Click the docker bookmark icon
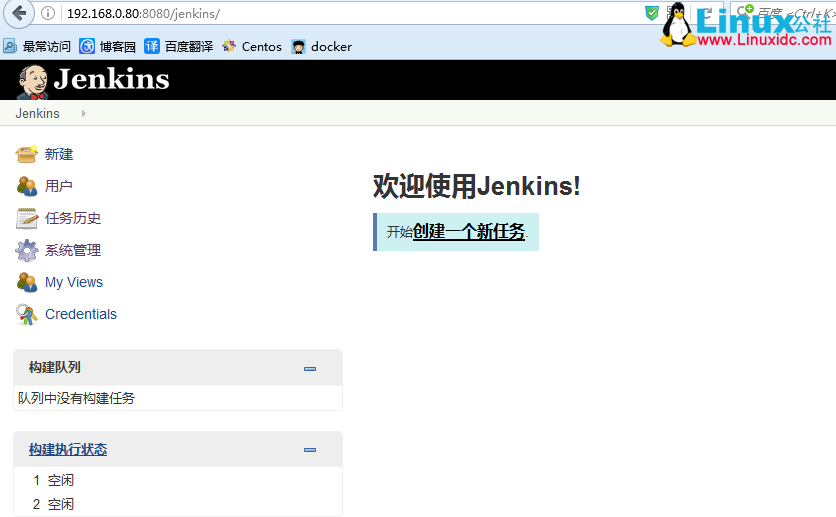 point(298,47)
